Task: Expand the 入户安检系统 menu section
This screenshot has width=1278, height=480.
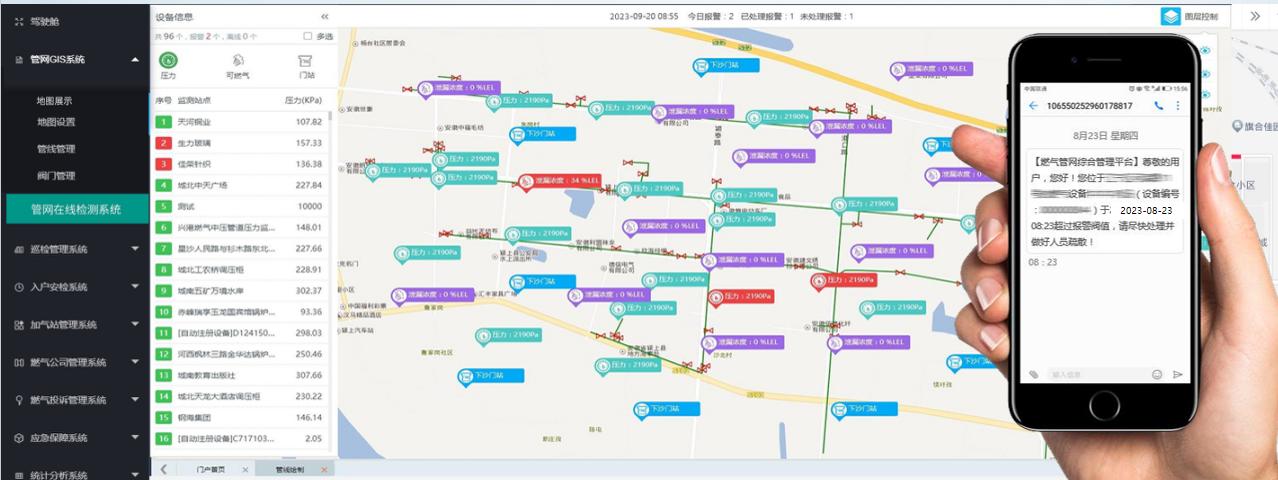Action: pos(135,287)
